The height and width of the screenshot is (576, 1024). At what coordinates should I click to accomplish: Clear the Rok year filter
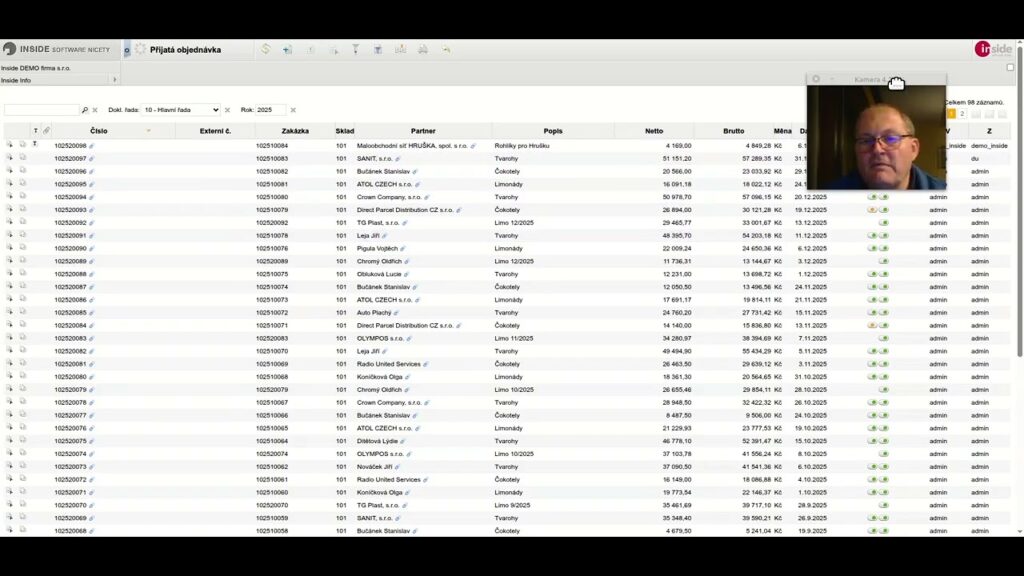(x=293, y=110)
